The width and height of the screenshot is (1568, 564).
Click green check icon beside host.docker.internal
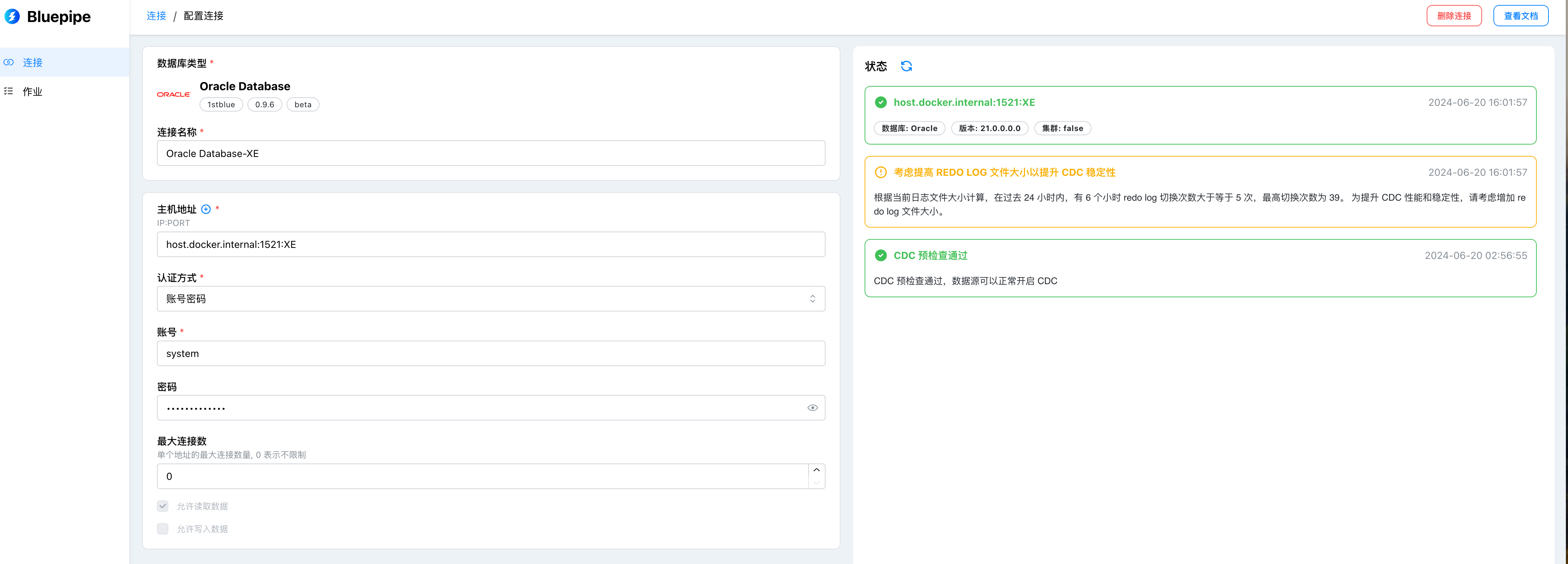pos(880,102)
